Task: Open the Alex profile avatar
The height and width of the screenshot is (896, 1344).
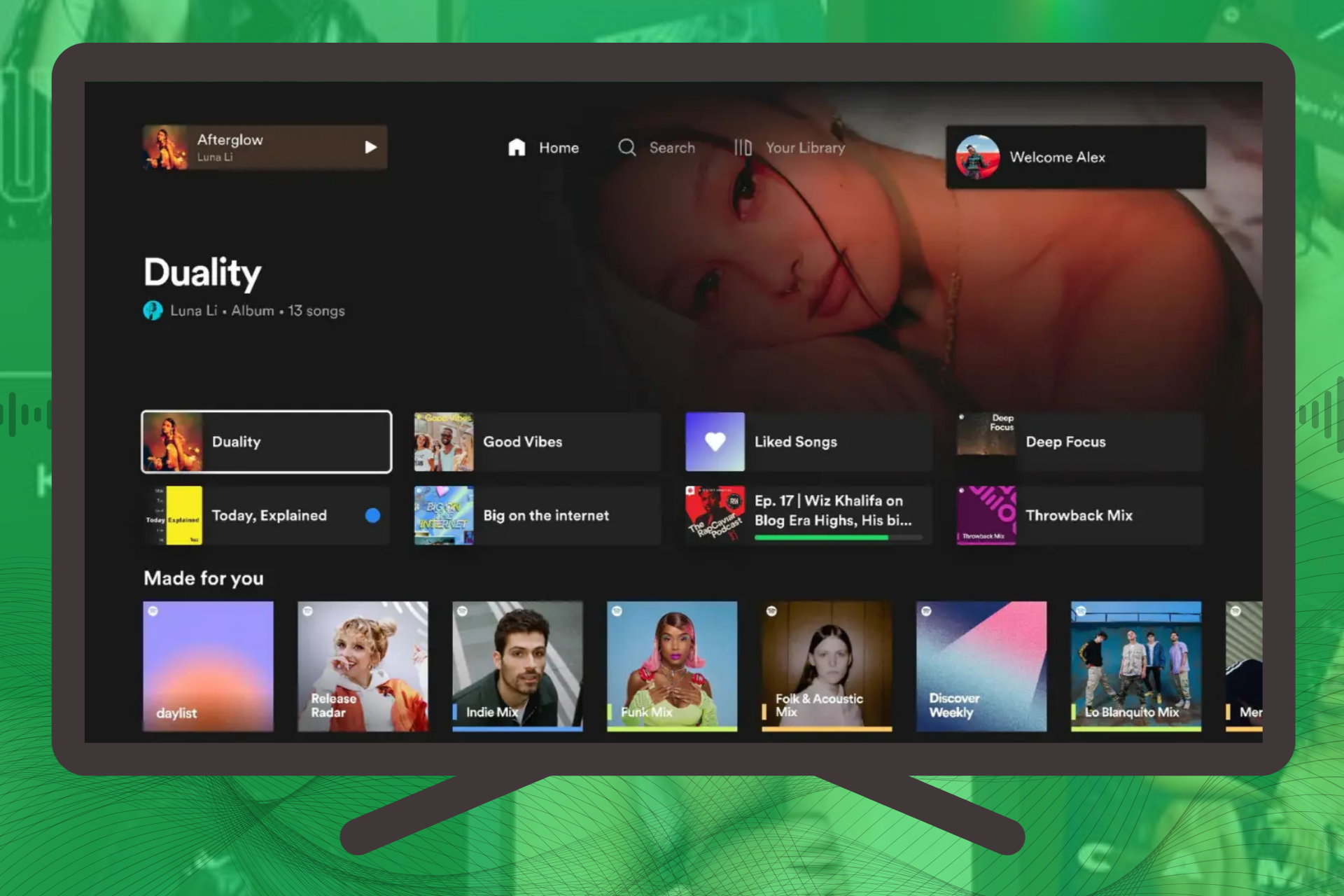Action: [x=977, y=157]
